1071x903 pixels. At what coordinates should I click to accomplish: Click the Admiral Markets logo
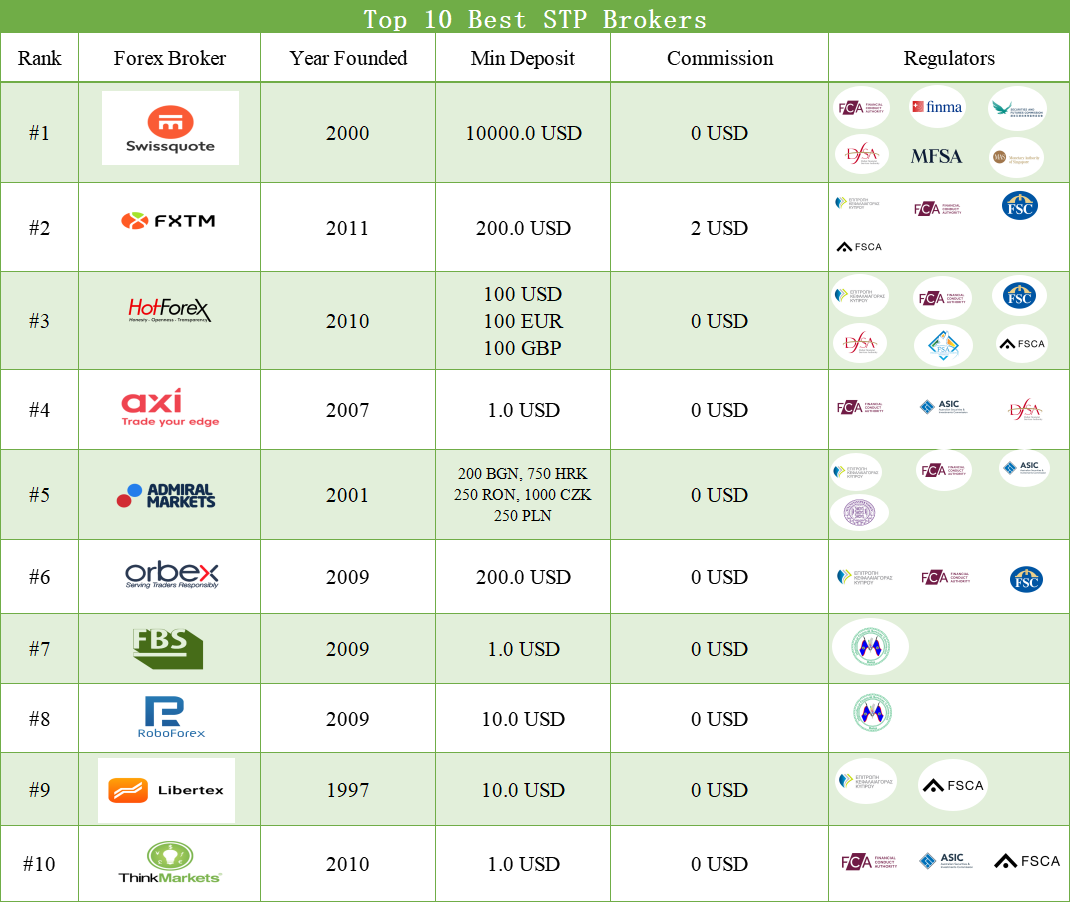pos(167,495)
